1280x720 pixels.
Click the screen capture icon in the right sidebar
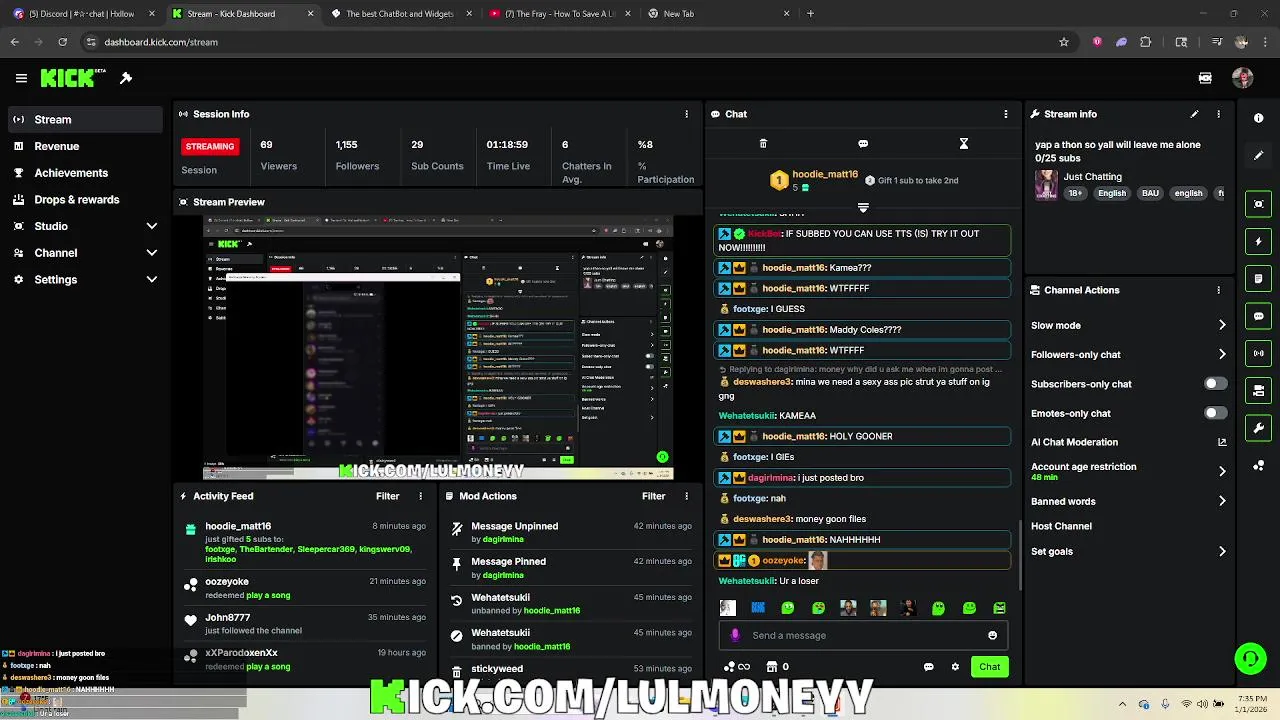coord(1259,204)
